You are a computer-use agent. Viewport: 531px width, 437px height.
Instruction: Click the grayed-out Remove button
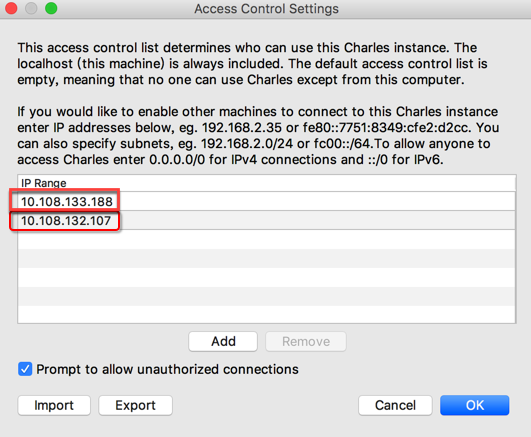click(x=306, y=341)
